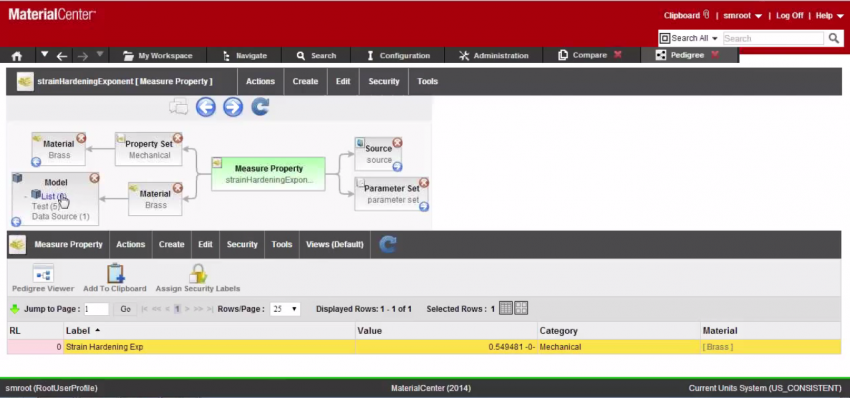
Task: Expand right from Source node blue arrow
Action: (x=397, y=167)
